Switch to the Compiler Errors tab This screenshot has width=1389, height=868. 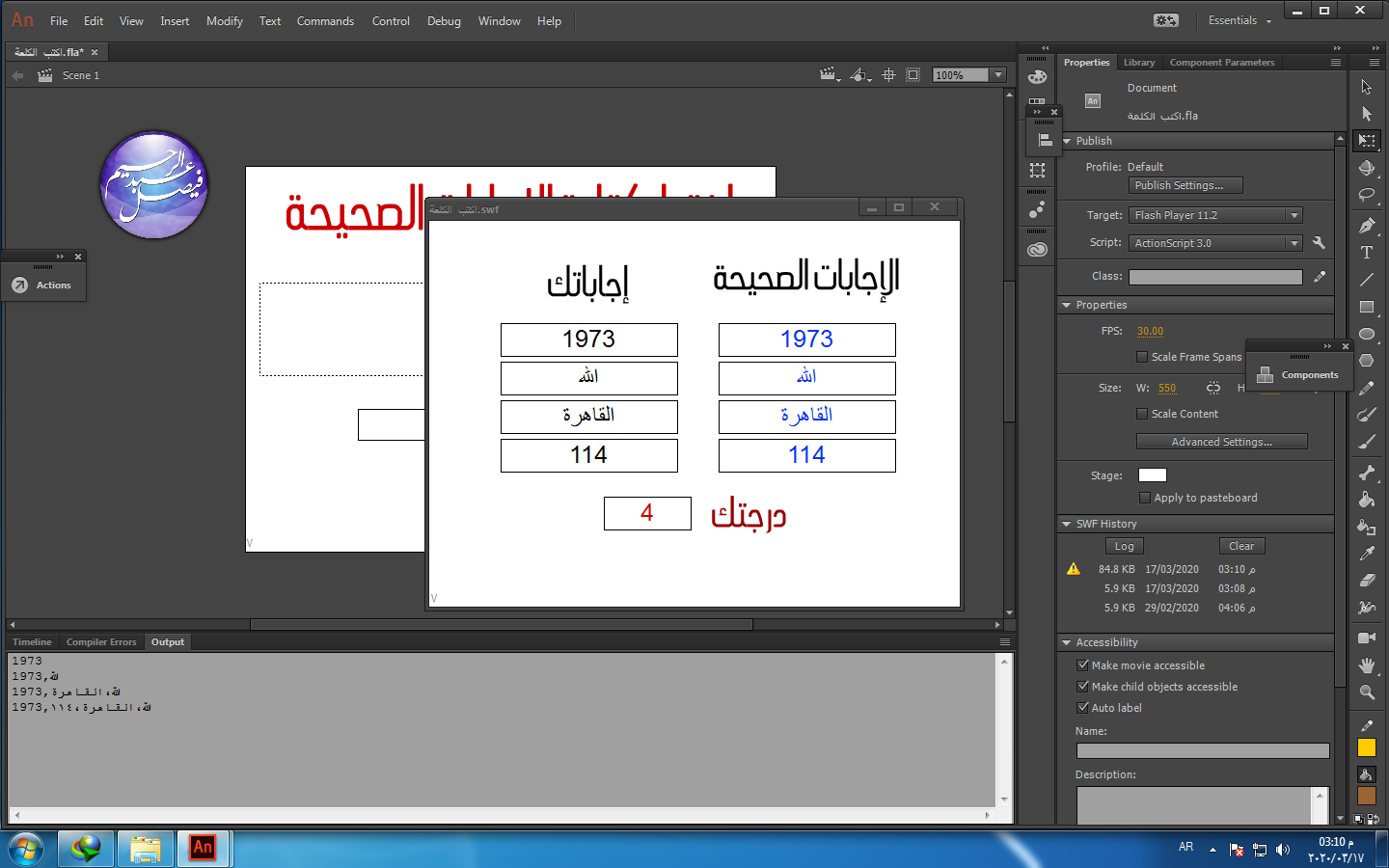click(101, 642)
